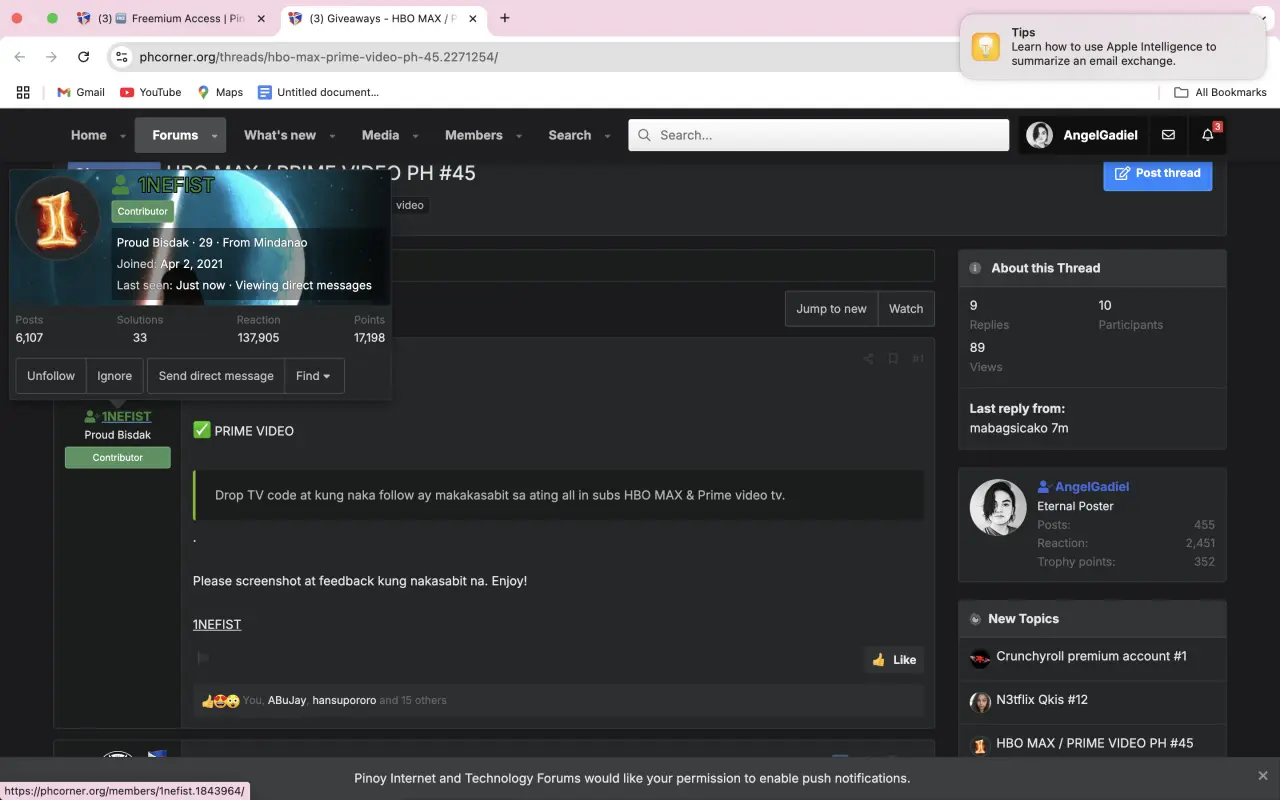This screenshot has height=800, width=1280.
Task: Open the site information icon in address bar
Action: click(122, 57)
